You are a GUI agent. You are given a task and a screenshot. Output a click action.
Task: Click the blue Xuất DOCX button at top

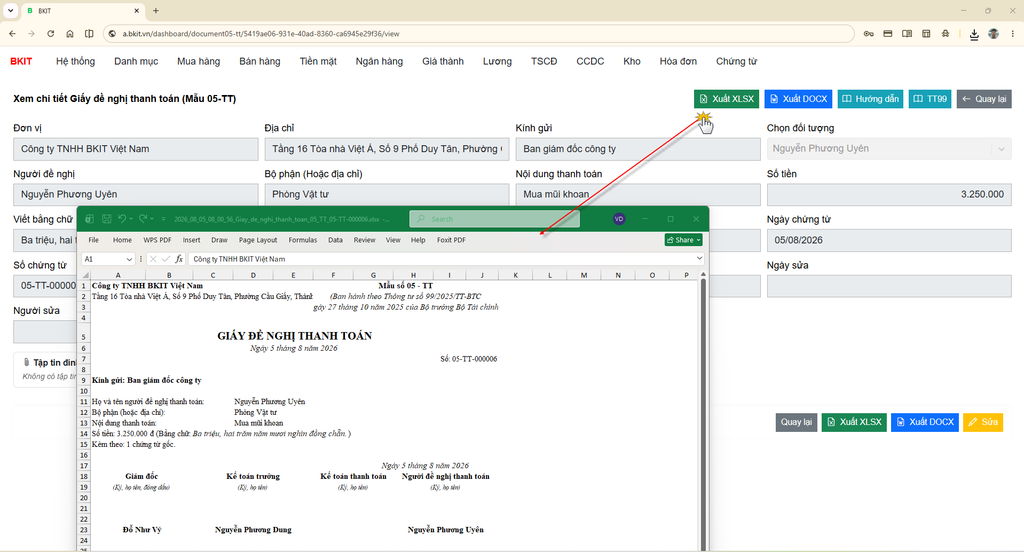[798, 99]
